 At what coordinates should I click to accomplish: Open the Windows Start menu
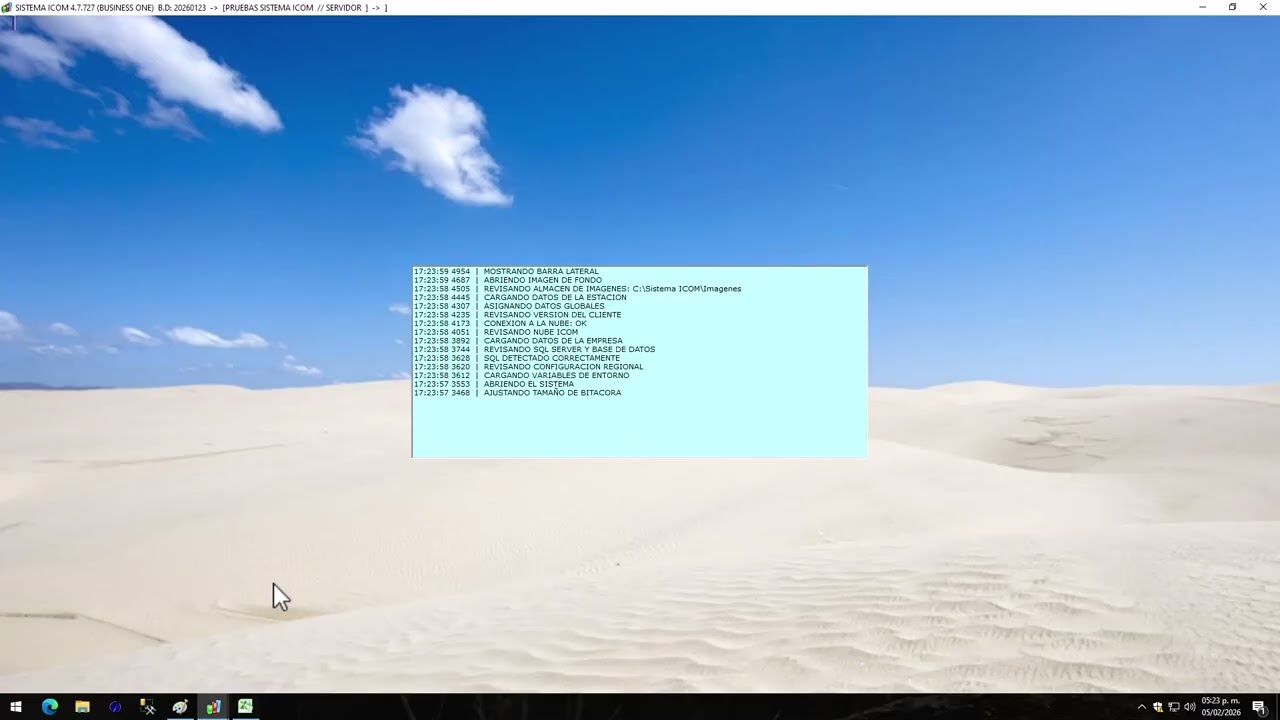coord(16,707)
